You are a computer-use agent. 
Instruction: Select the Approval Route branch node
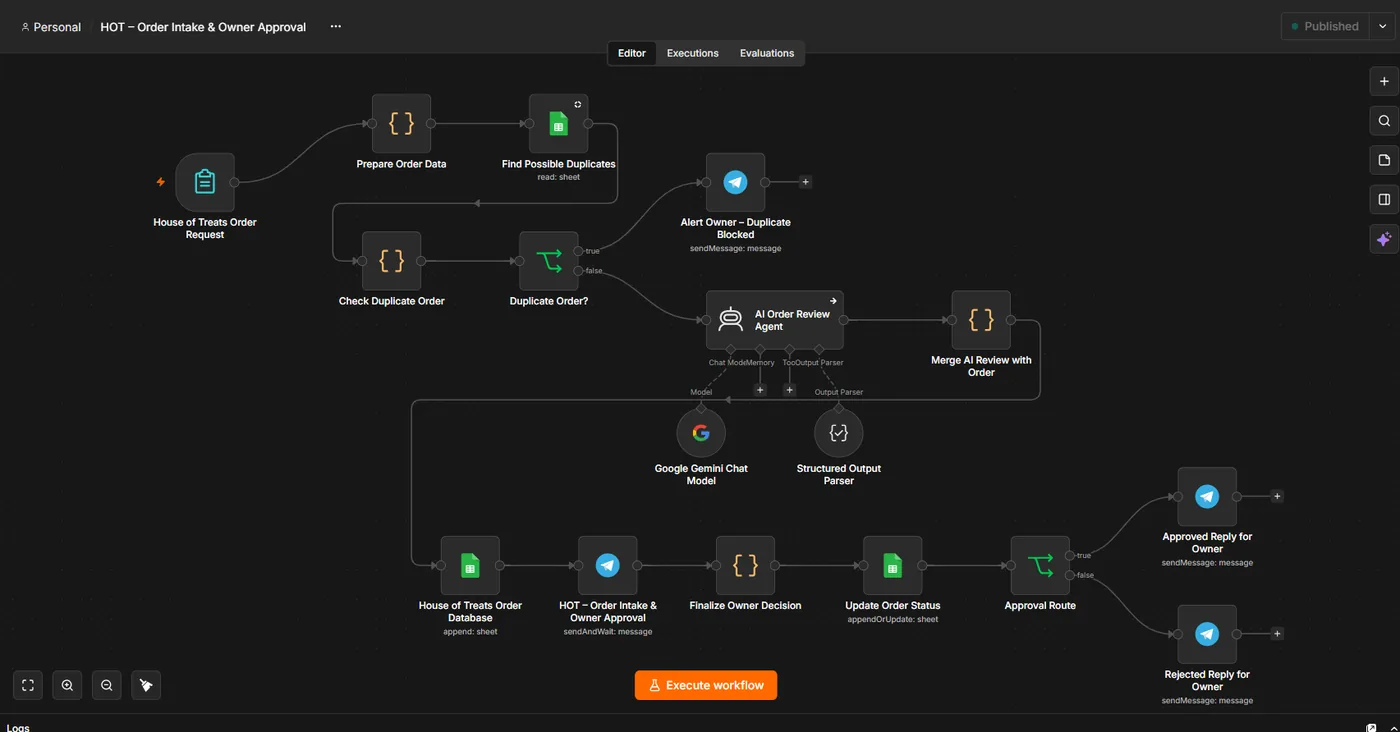1040,566
